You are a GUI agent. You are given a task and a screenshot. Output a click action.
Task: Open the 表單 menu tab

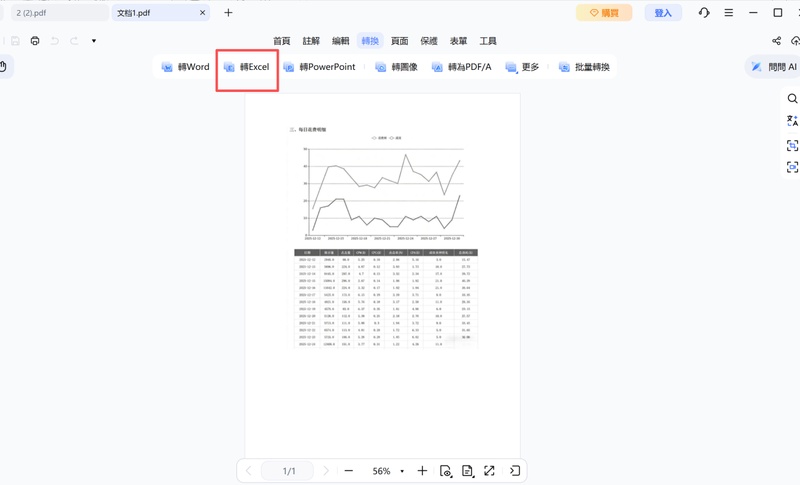pyautogui.click(x=459, y=41)
